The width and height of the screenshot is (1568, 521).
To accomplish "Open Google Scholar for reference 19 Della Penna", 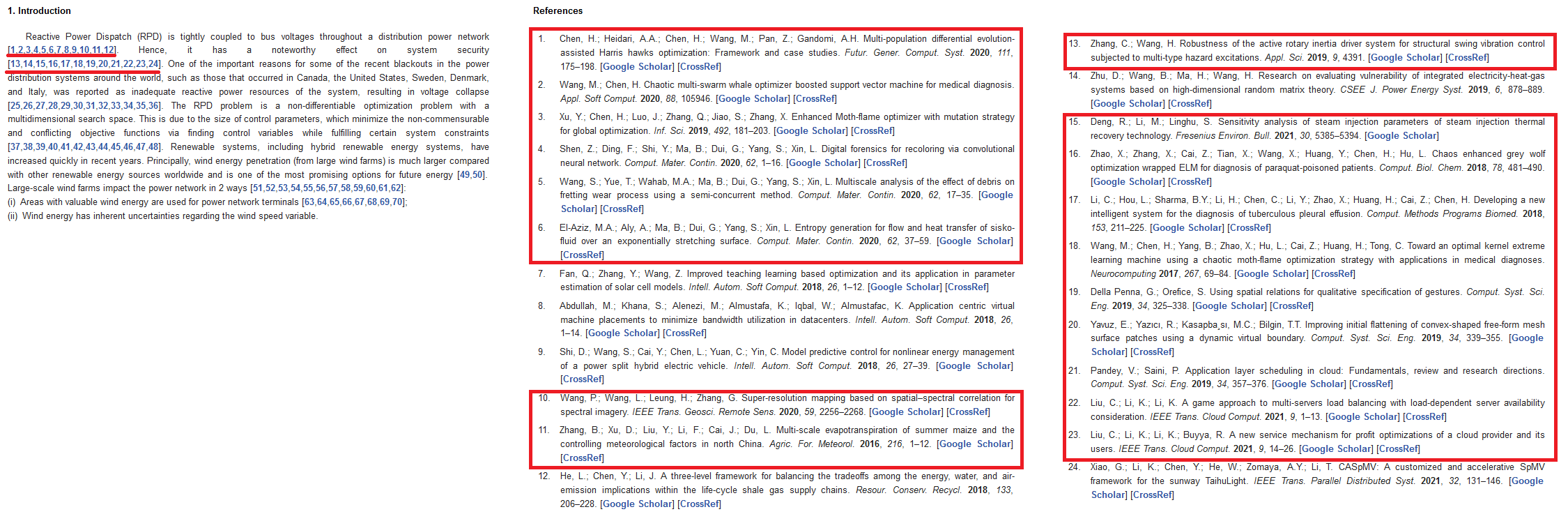I will tap(1229, 306).
